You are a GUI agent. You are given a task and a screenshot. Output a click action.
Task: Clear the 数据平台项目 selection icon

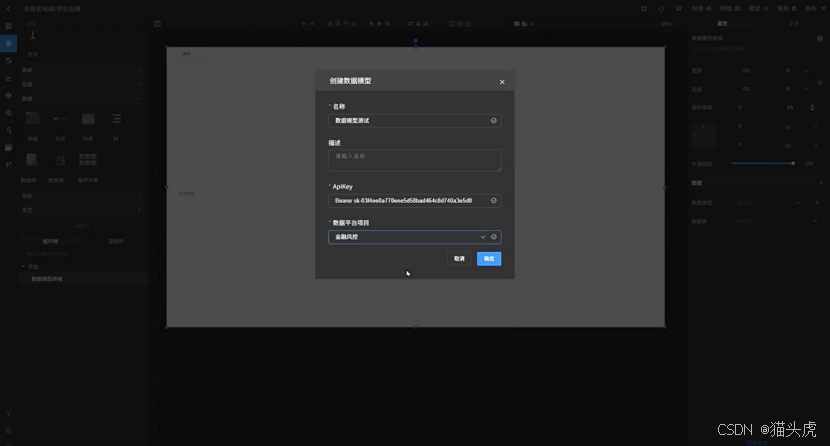point(493,237)
